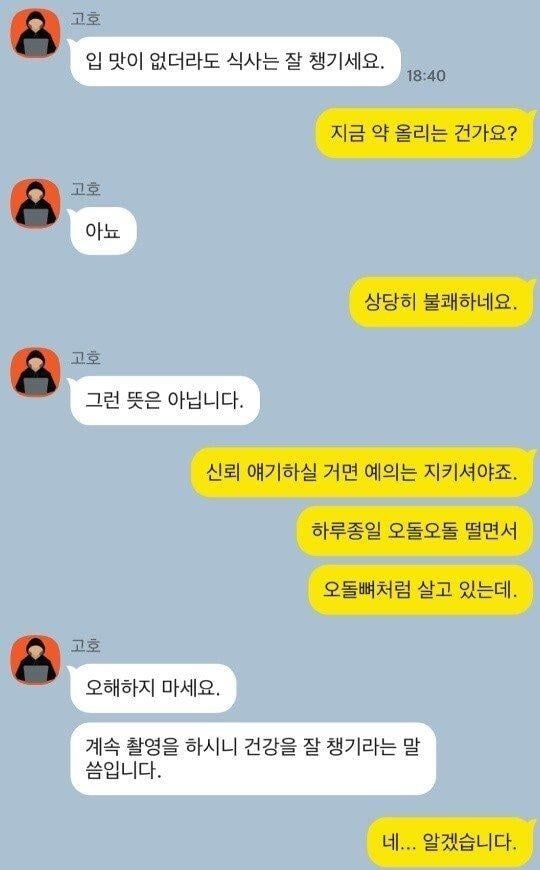
Task: Select the 고호 sender name above 아뇨
Action: 85,189
